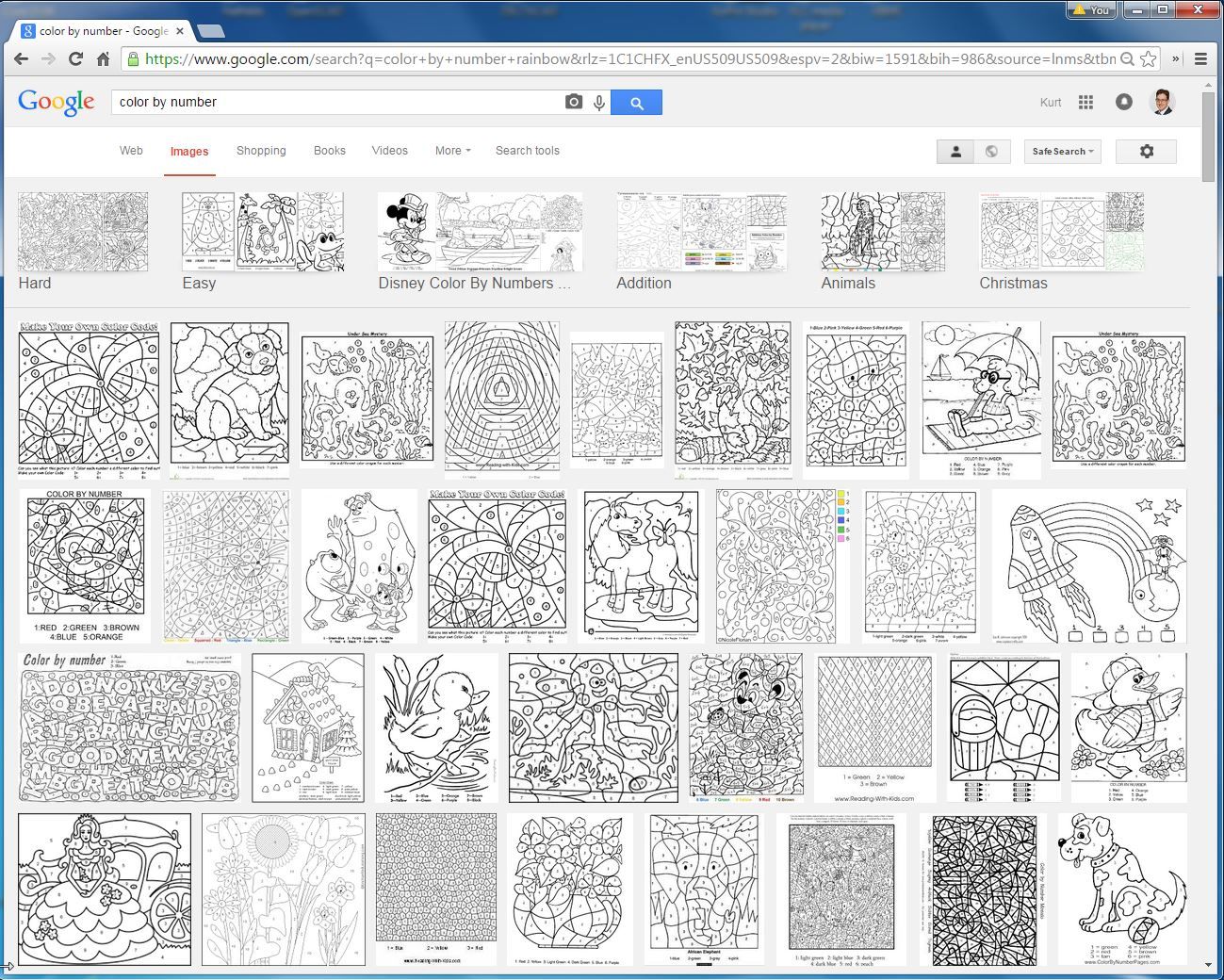The width and height of the screenshot is (1224, 980).
Task: Open the Google apps grid icon
Action: tap(1085, 102)
